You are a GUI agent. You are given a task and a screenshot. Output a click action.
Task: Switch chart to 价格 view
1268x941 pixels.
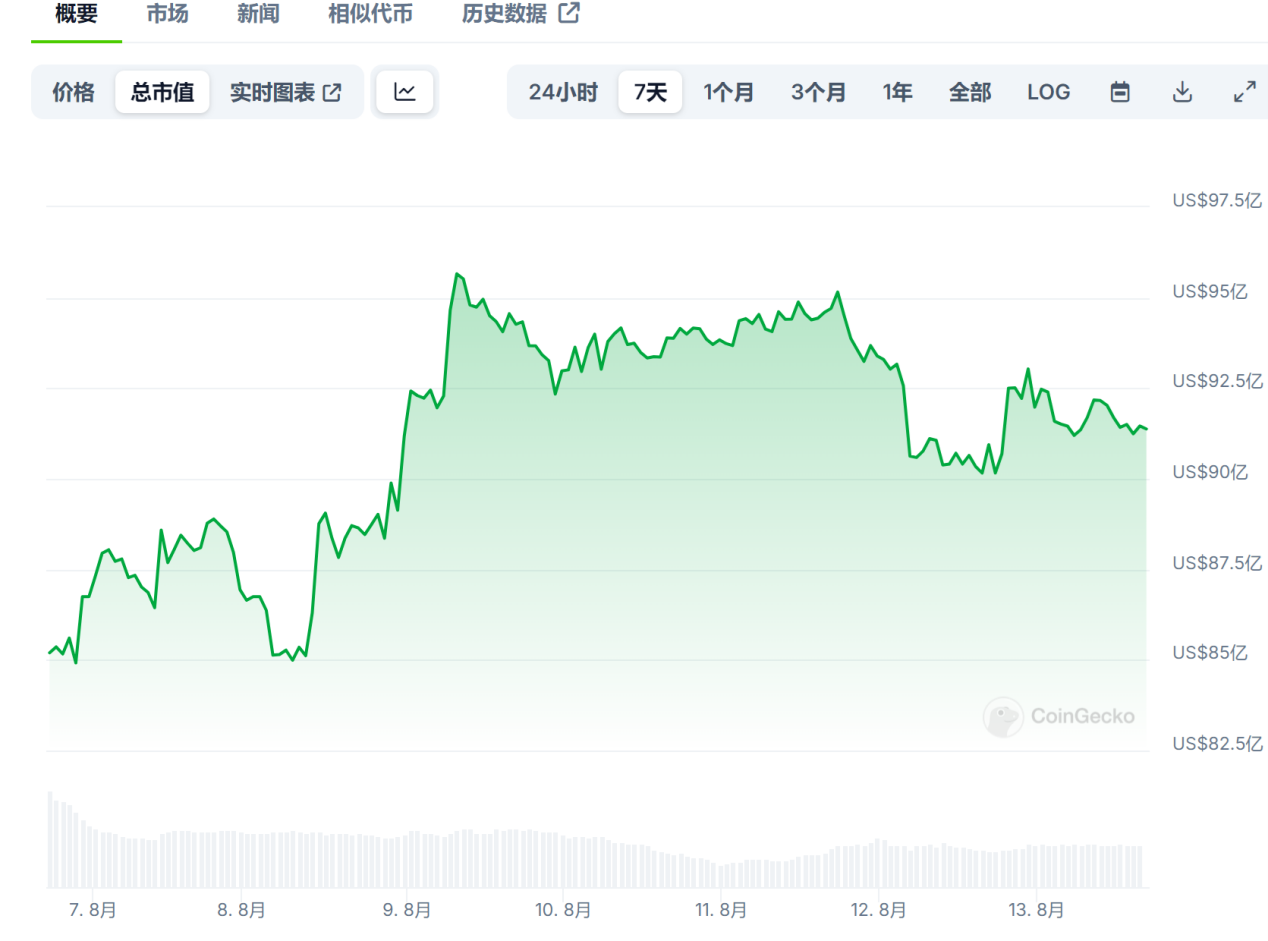pos(73,92)
